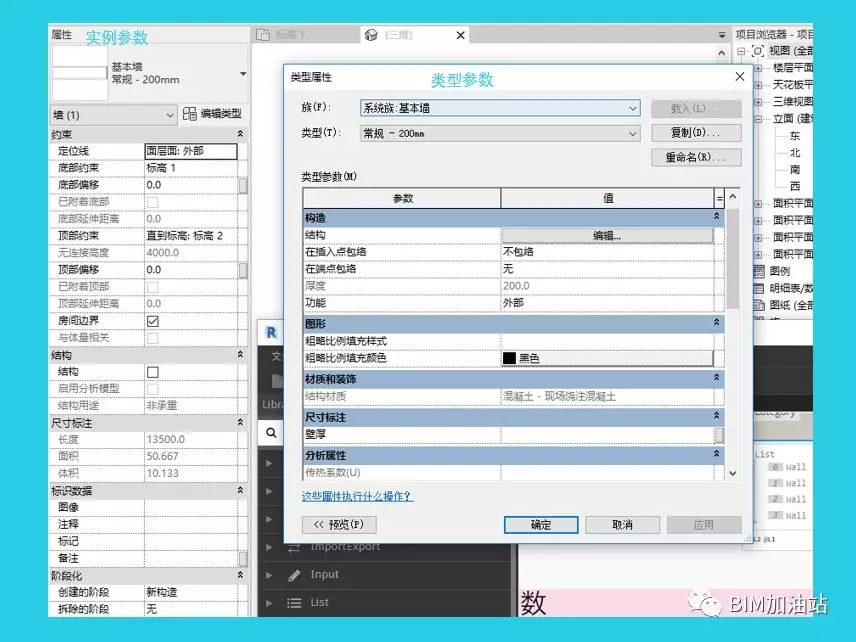The height and width of the screenshot is (642, 856).
Task: Click the Legends icon in Project Browser
Action: click(758, 271)
